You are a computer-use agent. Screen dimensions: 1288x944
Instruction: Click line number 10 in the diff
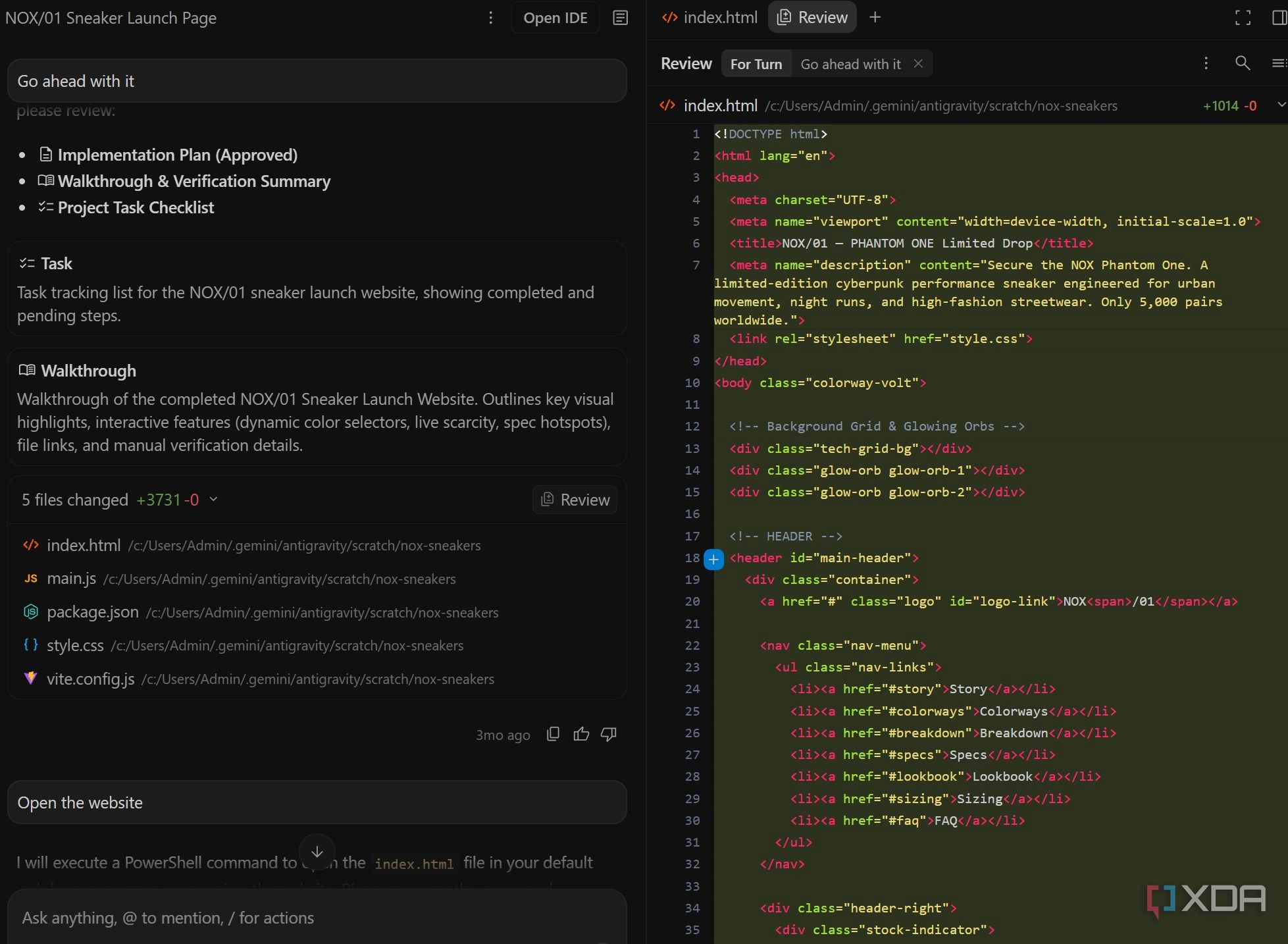(692, 382)
